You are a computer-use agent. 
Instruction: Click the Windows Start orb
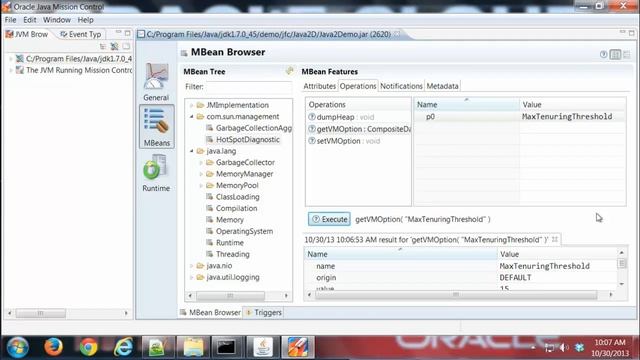pyautogui.click(x=17, y=347)
